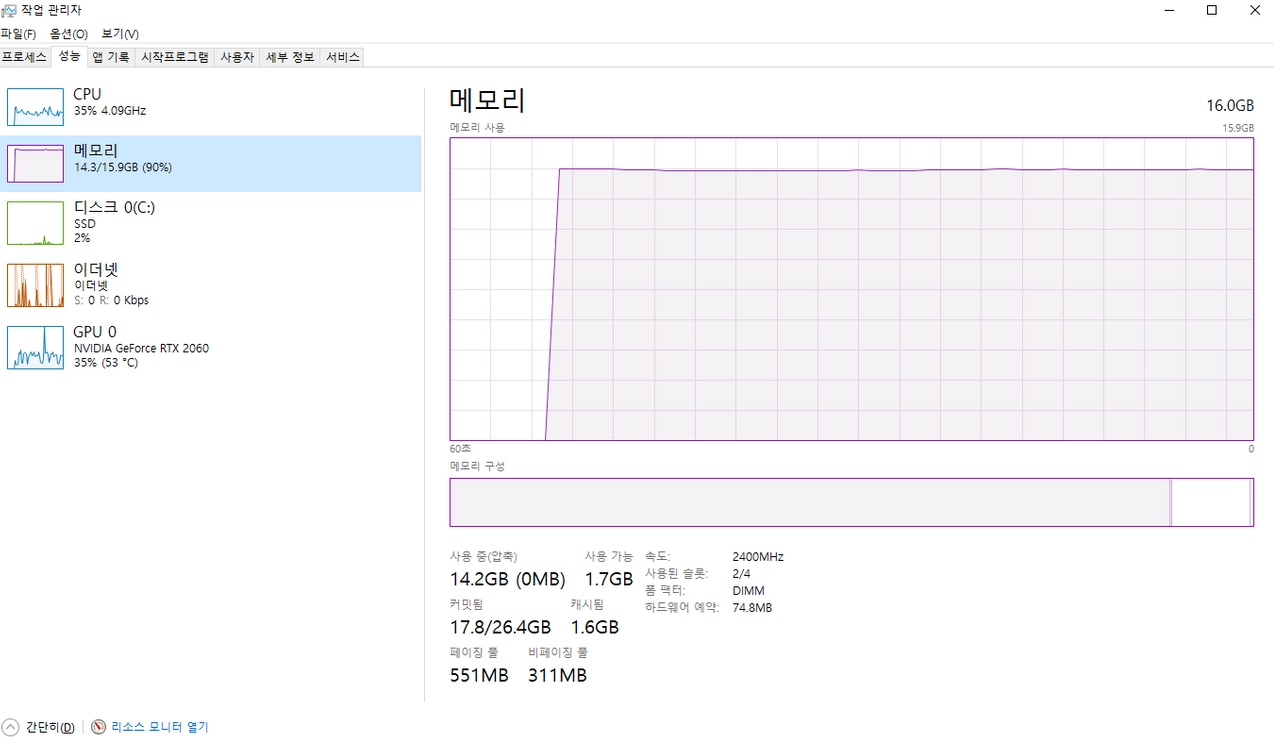1274x750 pixels.
Task: Switch to the 앱 기록 tab
Action: pyautogui.click(x=111, y=58)
